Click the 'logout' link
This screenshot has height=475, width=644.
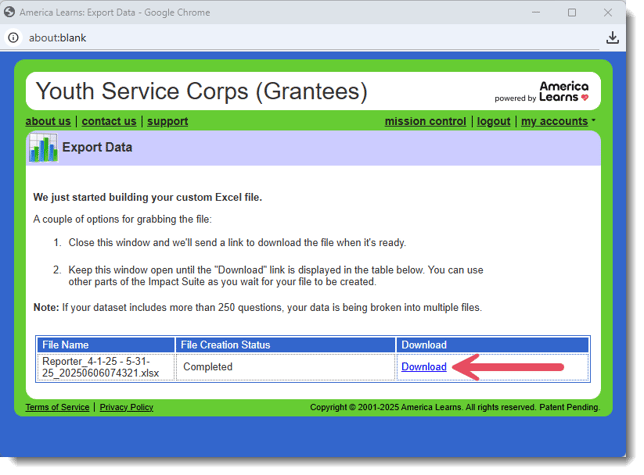tap(493, 121)
